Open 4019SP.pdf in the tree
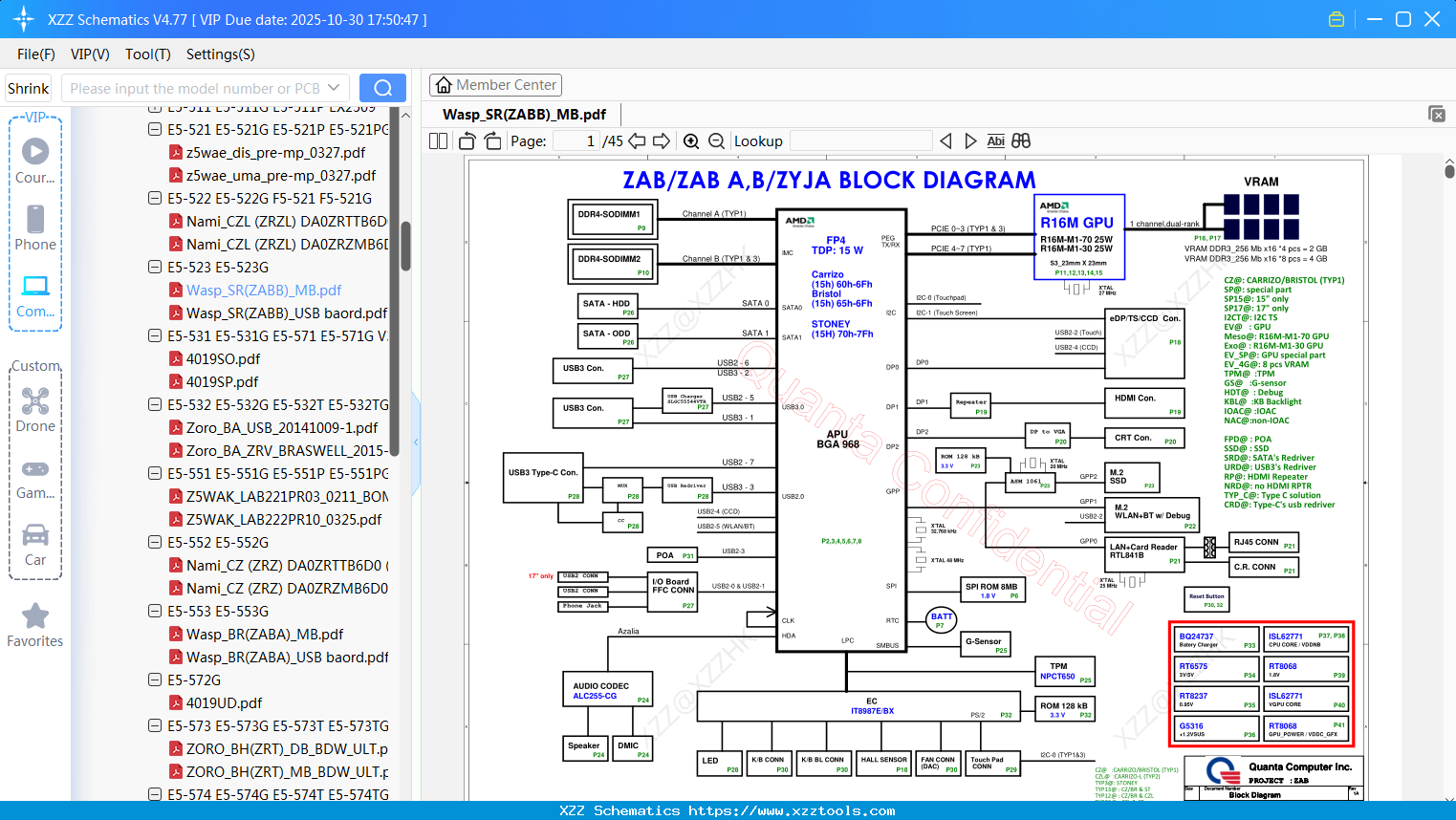 tap(223, 381)
